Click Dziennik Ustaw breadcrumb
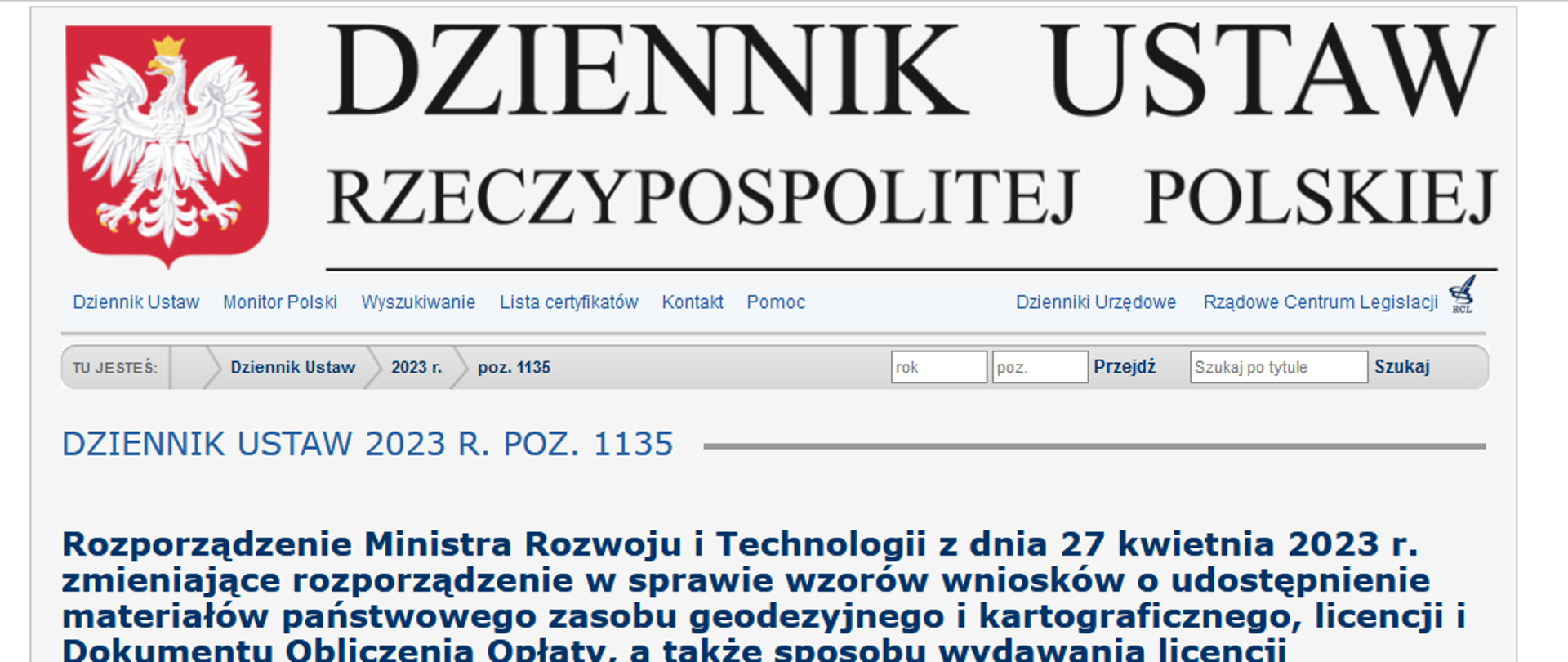Screen dimensions: 1568x662 tap(292, 368)
